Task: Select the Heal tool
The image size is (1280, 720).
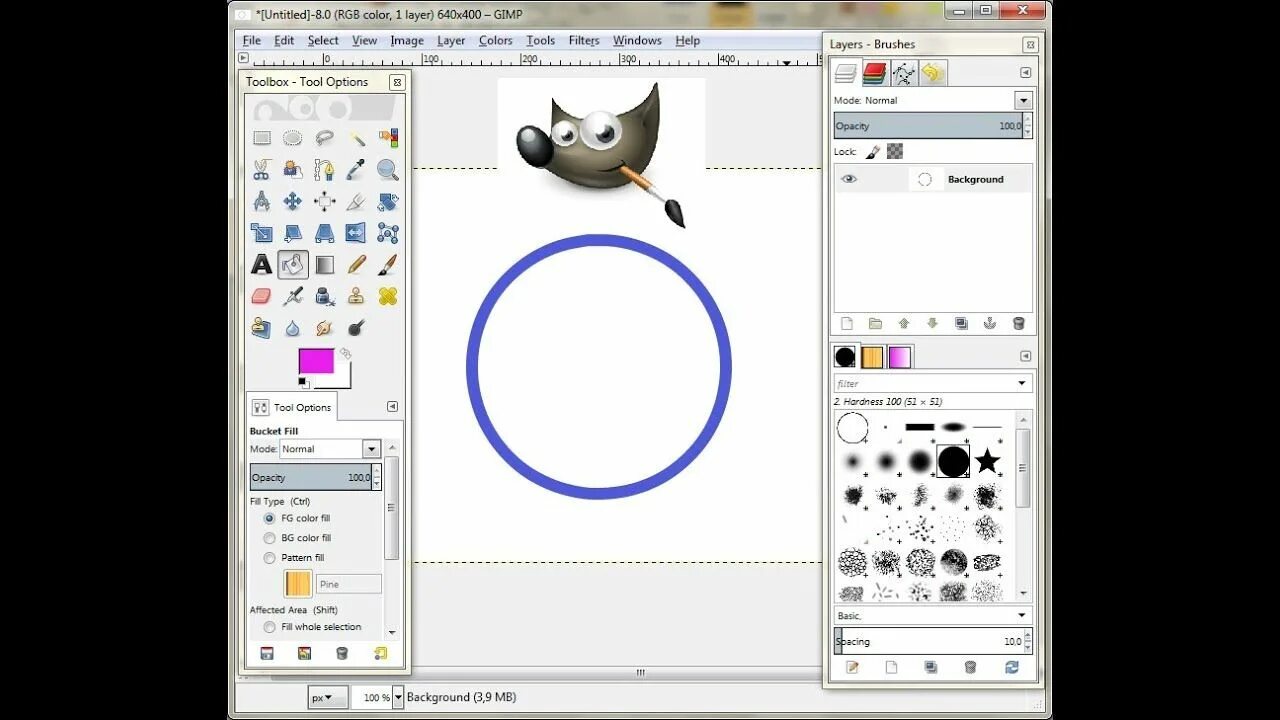Action: [388, 296]
